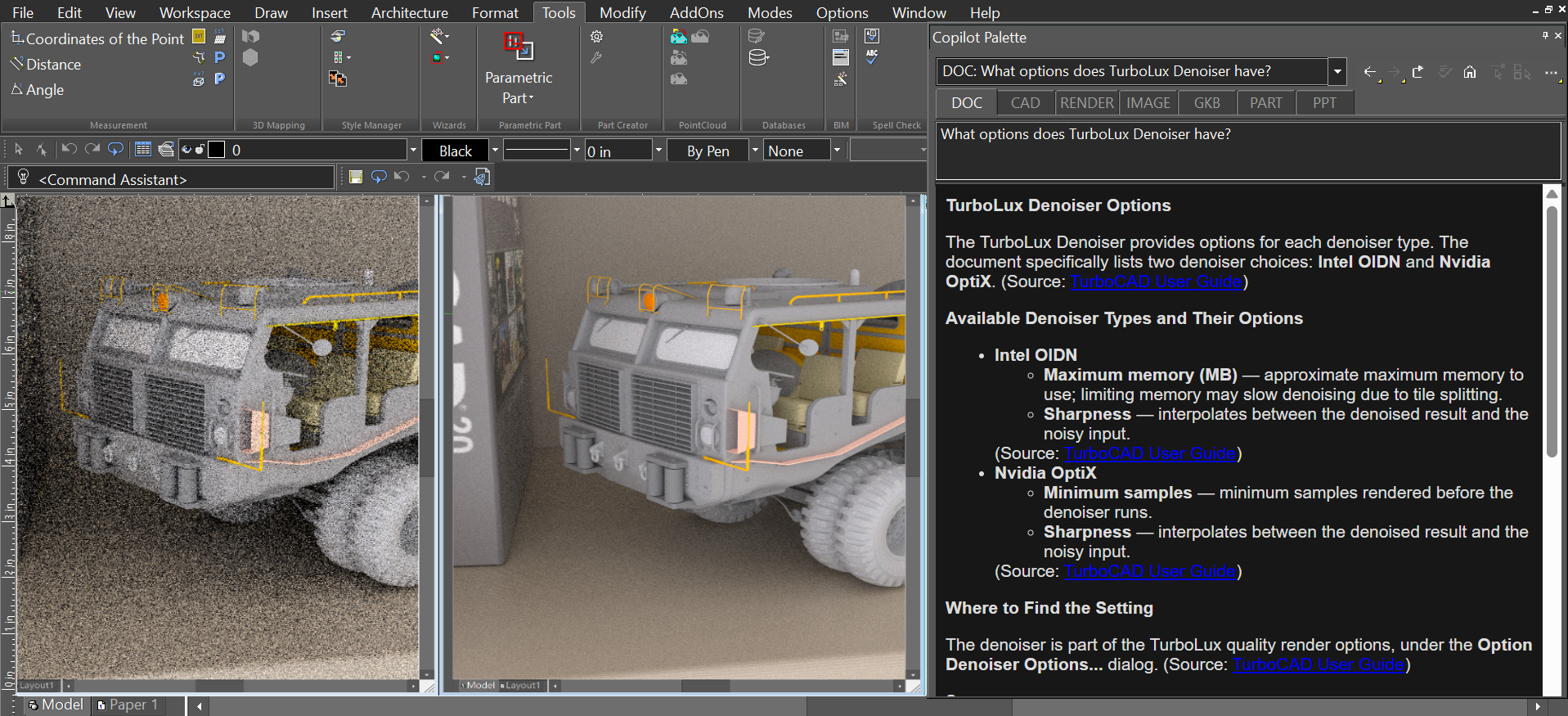Click the Copilot share/export arrow icon
This screenshot has width=1568, height=716.
(x=1417, y=72)
